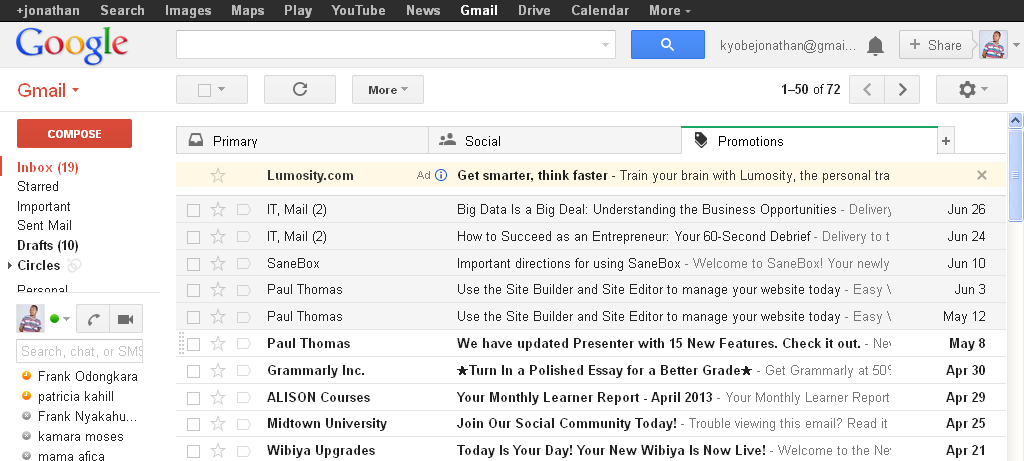Star the Grammarly Inc. email
The image size is (1024, 461).
(x=218, y=371)
